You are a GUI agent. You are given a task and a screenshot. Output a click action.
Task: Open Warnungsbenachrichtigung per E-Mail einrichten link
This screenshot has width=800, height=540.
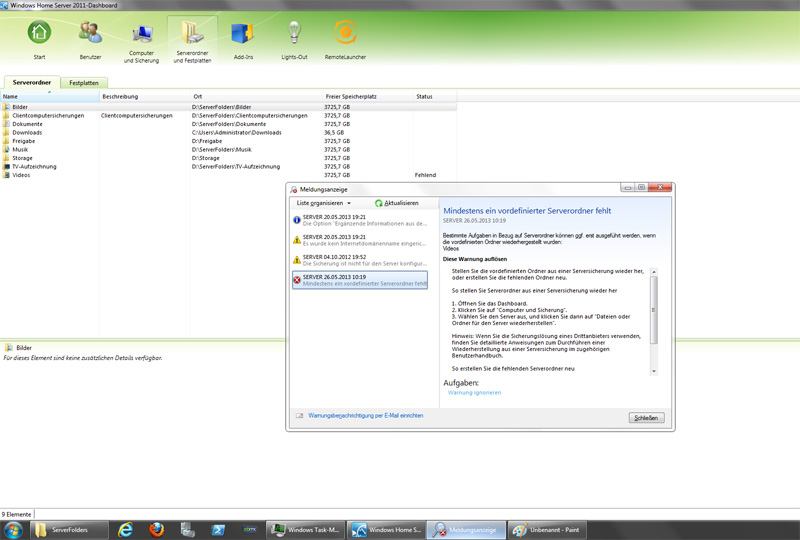[366, 415]
